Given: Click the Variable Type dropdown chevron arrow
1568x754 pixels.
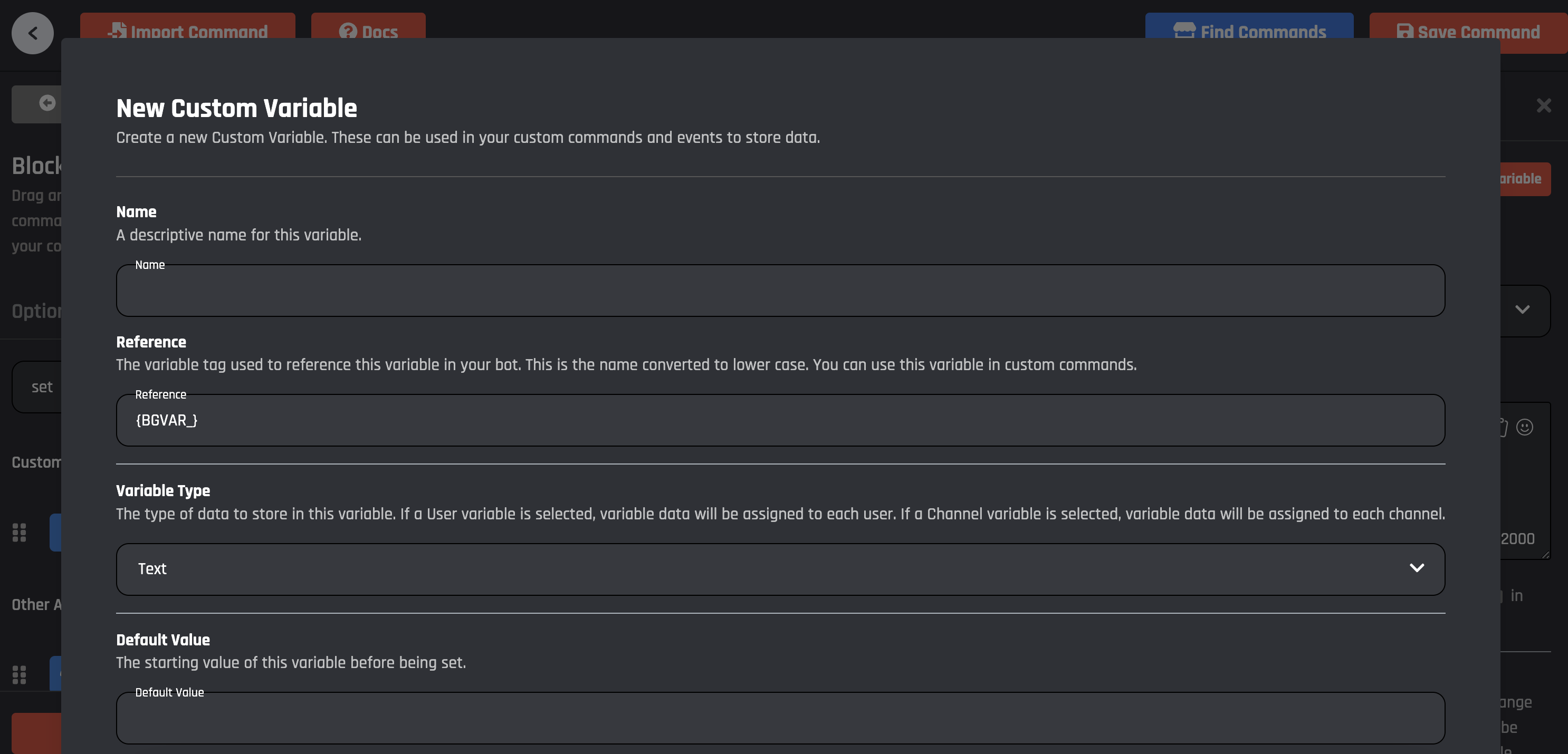Looking at the screenshot, I should (1417, 568).
